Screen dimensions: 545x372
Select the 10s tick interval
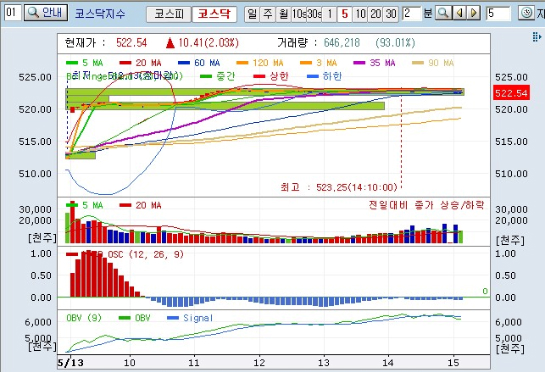tap(299, 14)
